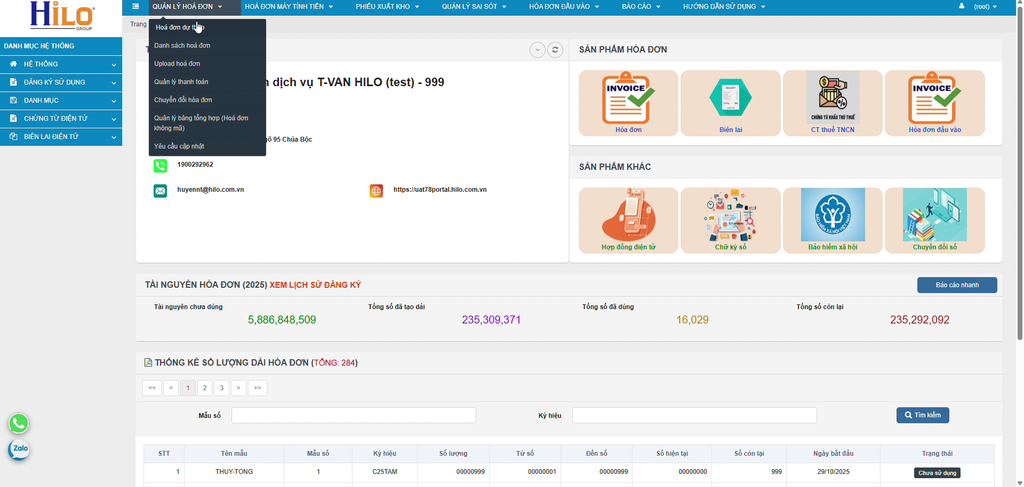Open the Chuyển đổi số tile
The image size is (1024, 487).
tap(934, 219)
